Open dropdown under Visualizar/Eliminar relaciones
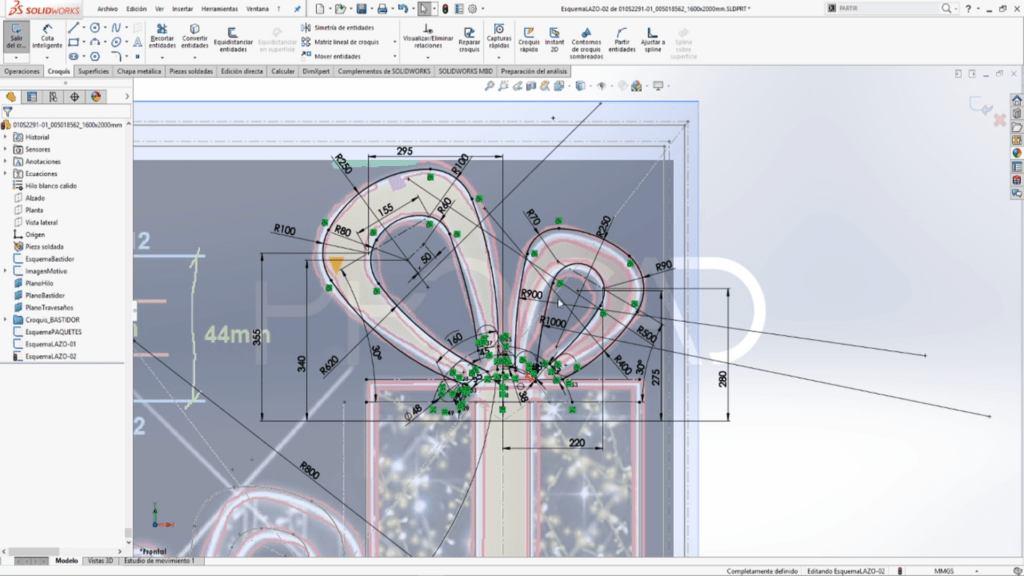The width and height of the screenshot is (1024, 576). click(428, 57)
